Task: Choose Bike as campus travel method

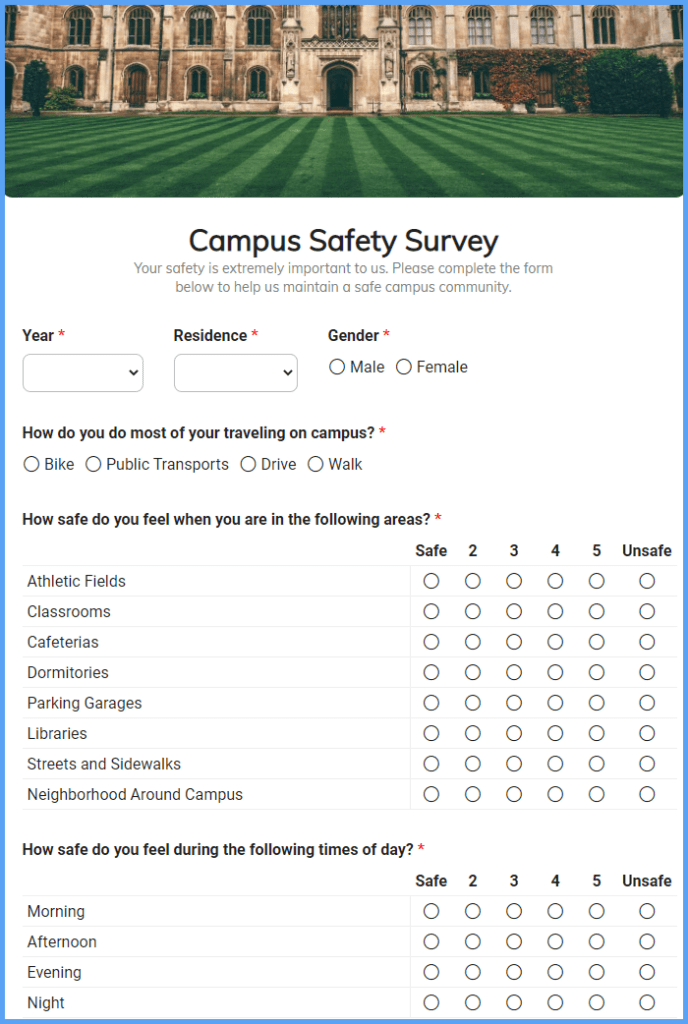Action: pos(31,464)
